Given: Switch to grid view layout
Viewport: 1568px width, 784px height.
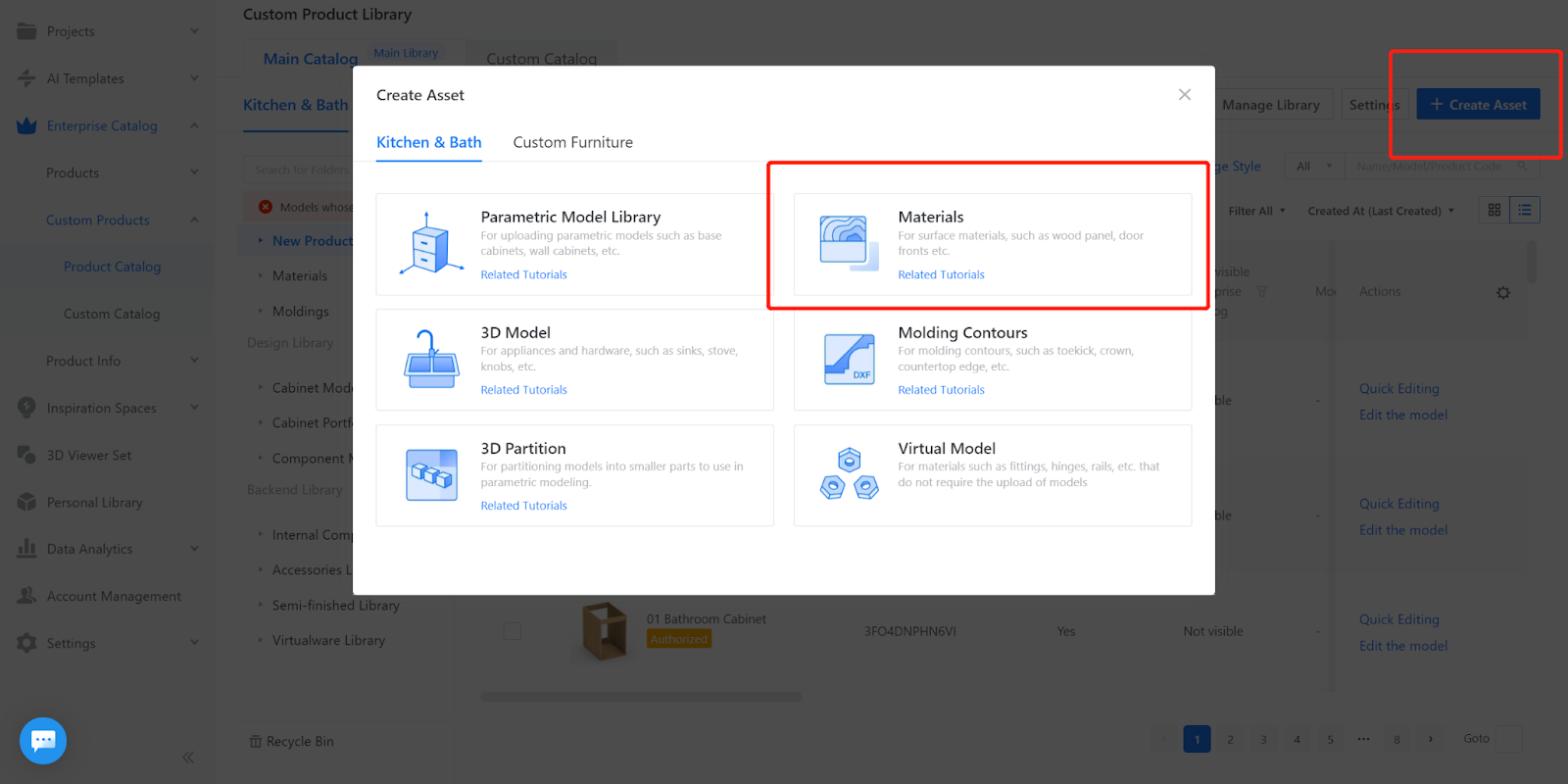Looking at the screenshot, I should coord(1494,210).
